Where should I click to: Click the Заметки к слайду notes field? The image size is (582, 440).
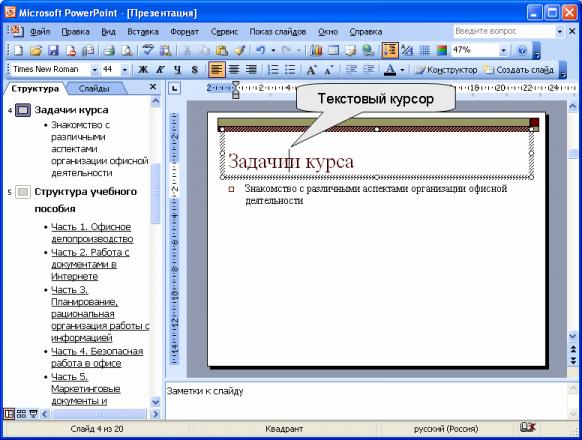(x=366, y=401)
